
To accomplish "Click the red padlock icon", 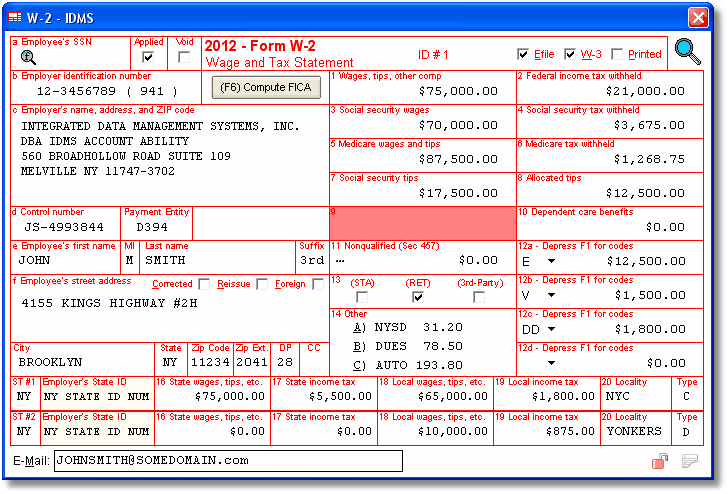I will (x=660, y=461).
